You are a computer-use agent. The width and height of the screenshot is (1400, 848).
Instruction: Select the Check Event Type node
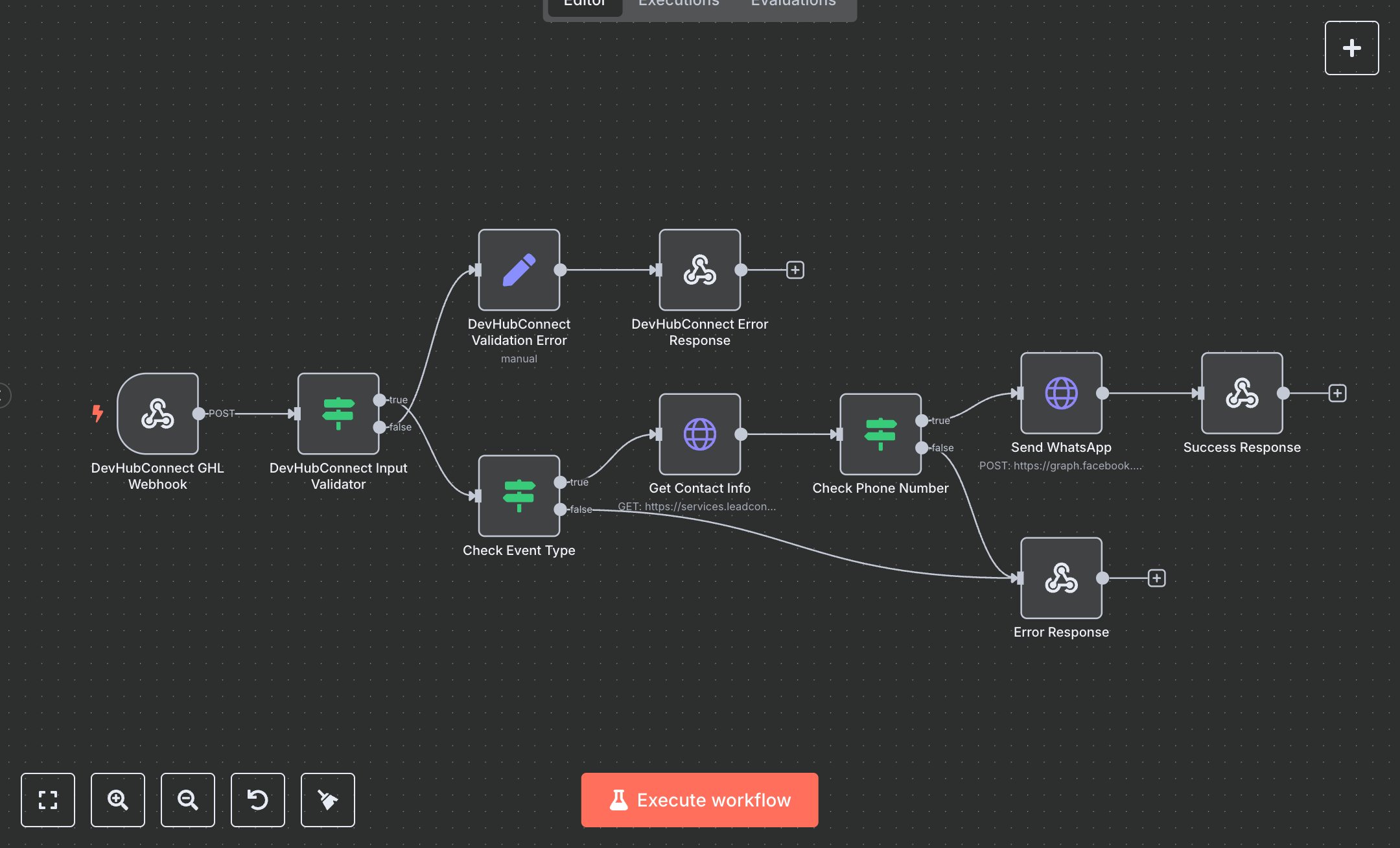coord(519,495)
